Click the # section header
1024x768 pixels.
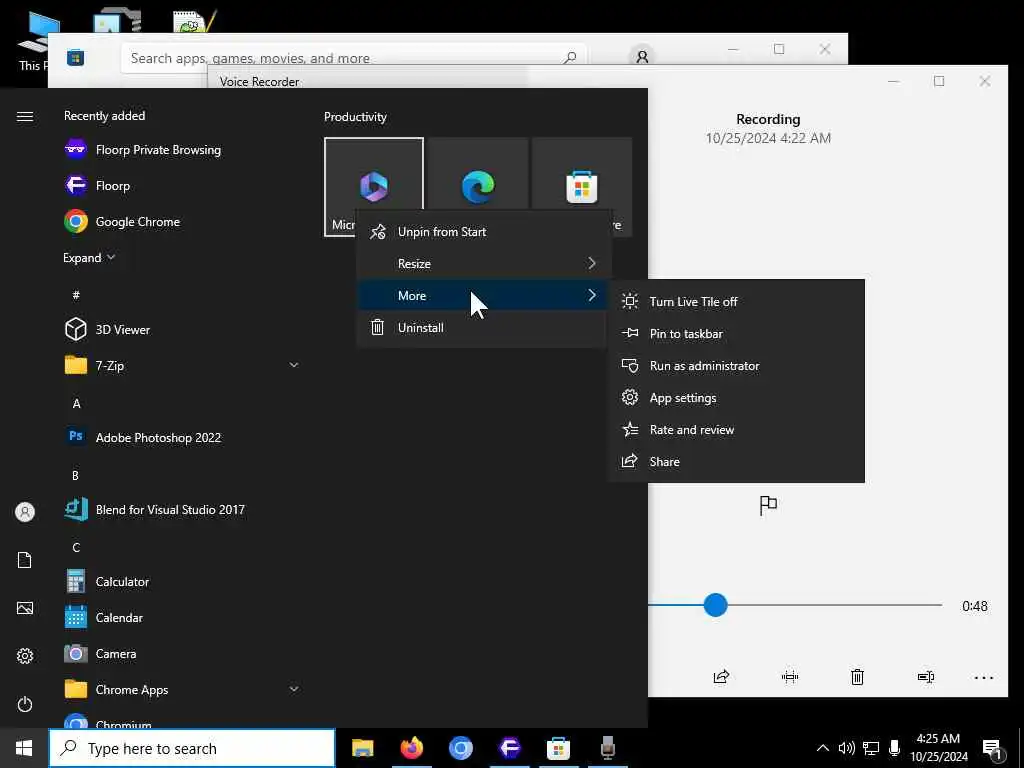click(76, 295)
